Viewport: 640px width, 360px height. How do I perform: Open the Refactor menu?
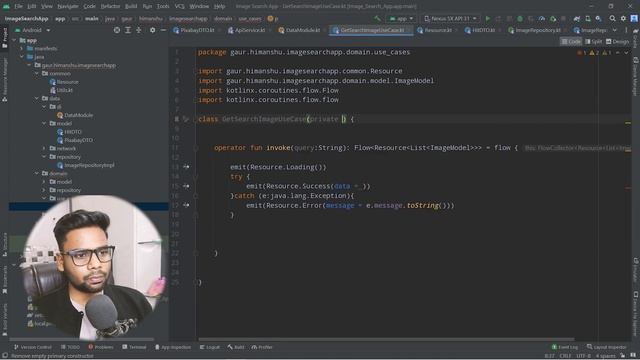110,7
